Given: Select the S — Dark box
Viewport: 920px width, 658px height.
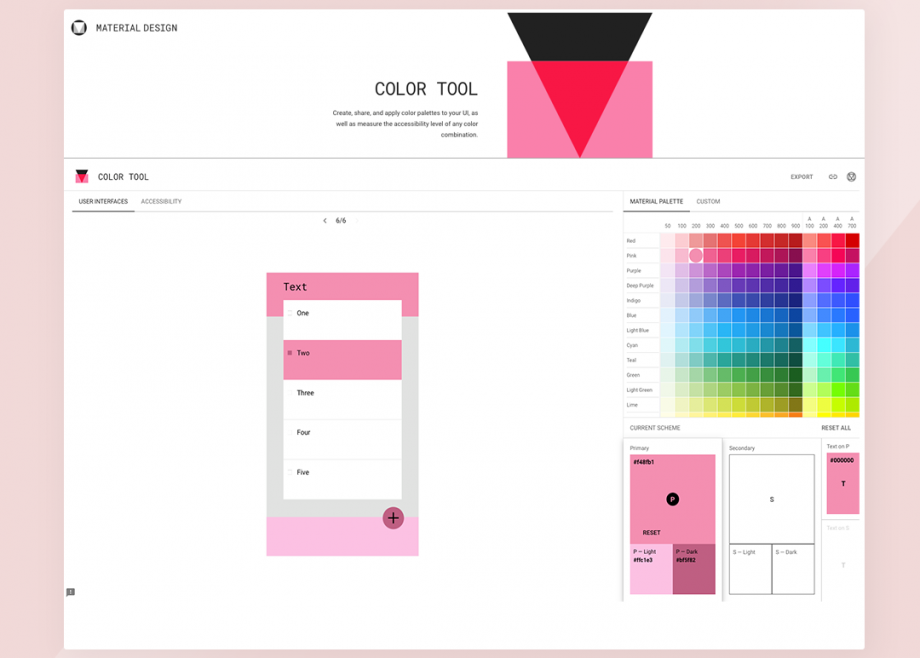Looking at the screenshot, I should point(793,569).
